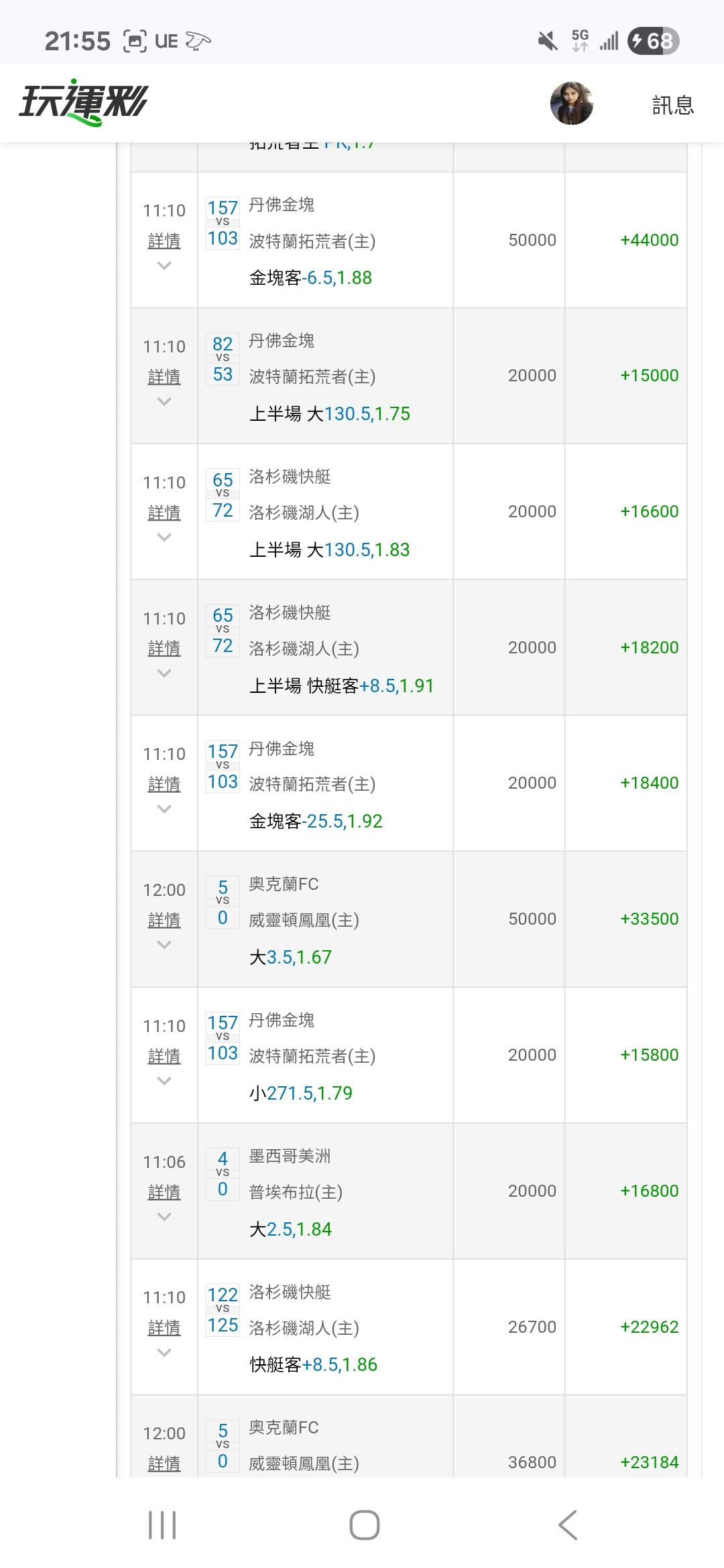Screen dimensions: 724x1568
Task: Tap the battery indicator in status bar
Action: [x=653, y=42]
